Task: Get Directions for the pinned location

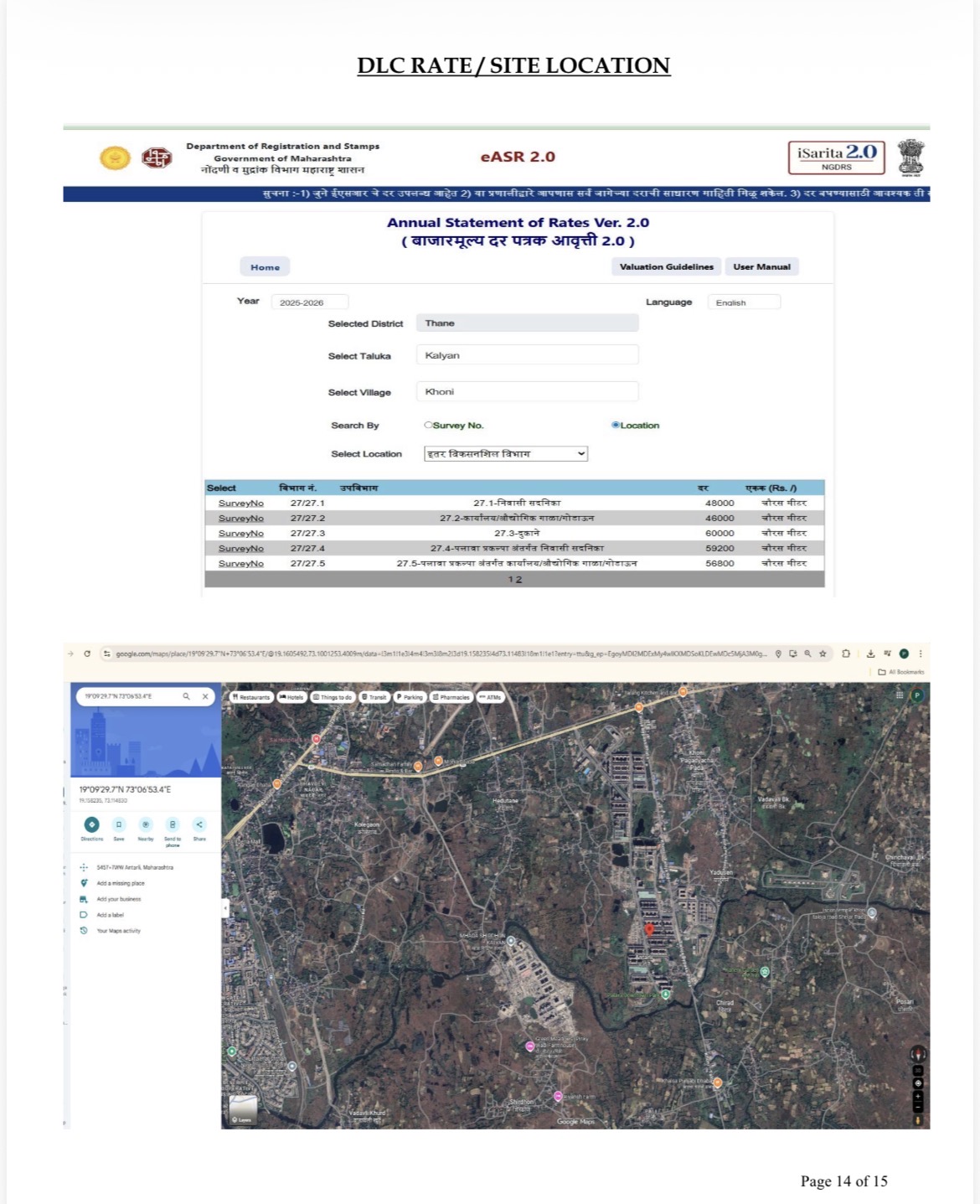Action: 92,824
